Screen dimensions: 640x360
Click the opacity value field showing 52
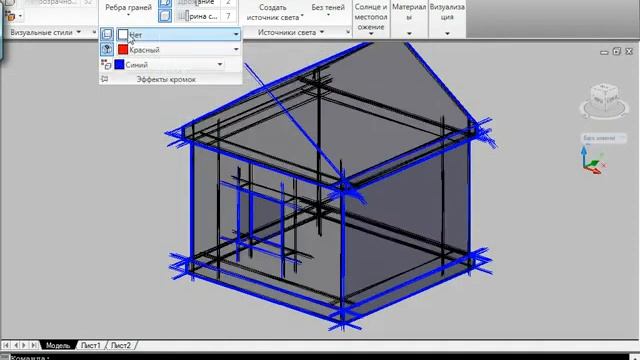click(x=87, y=2)
